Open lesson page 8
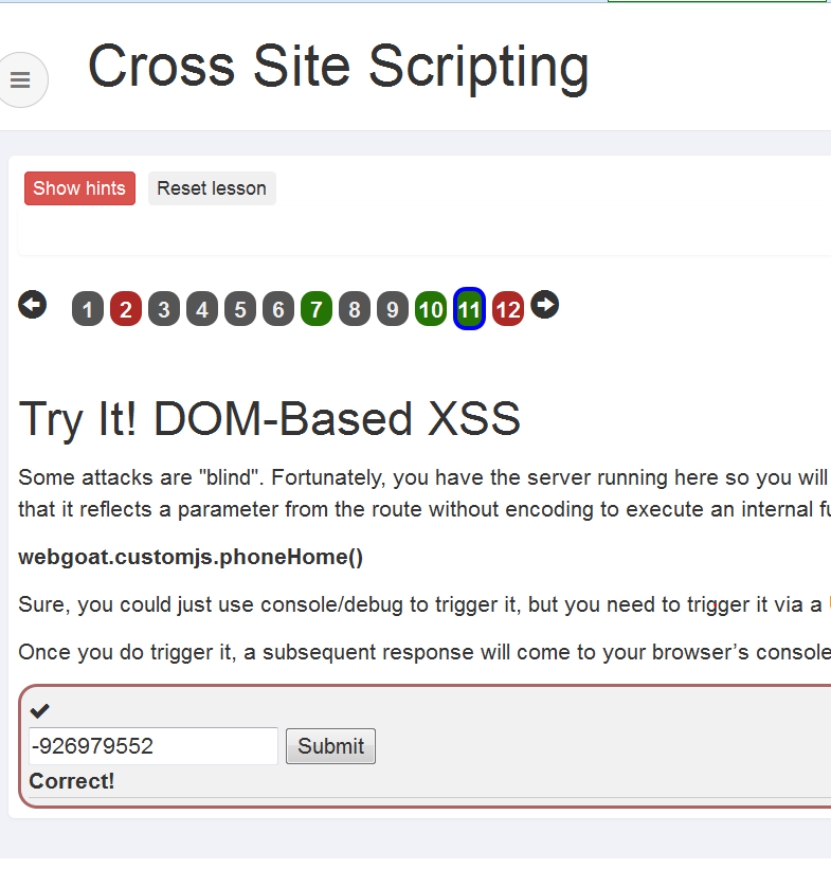The height and width of the screenshot is (869, 831). (355, 309)
